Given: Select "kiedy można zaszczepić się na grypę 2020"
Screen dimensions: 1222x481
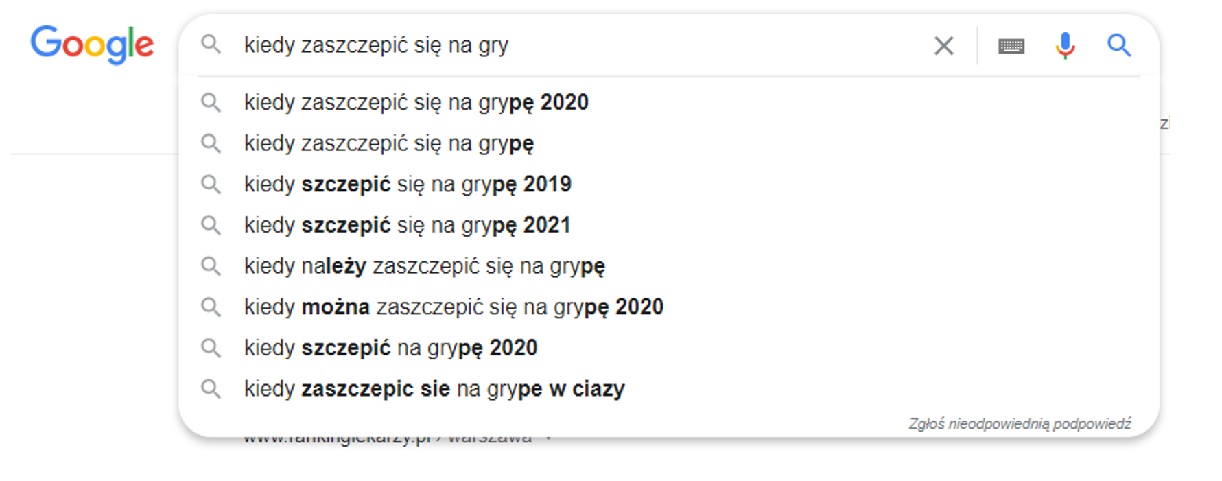Looking at the screenshot, I should point(454,307).
